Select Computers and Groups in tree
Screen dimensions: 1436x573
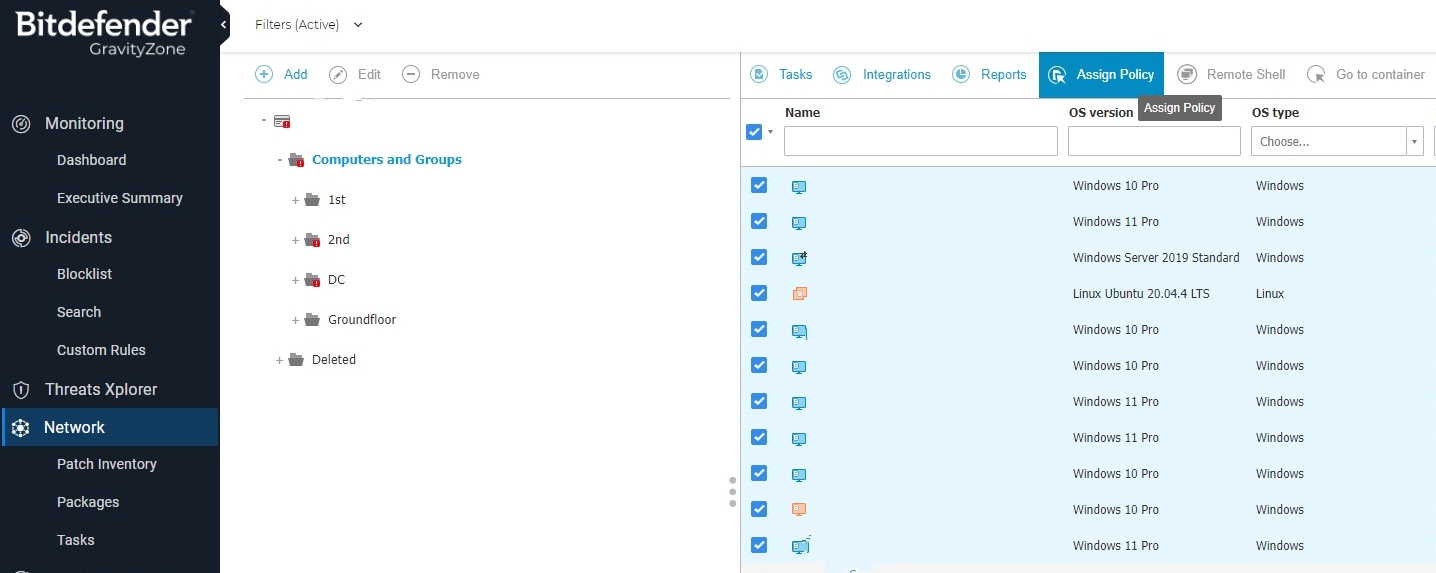[387, 160]
